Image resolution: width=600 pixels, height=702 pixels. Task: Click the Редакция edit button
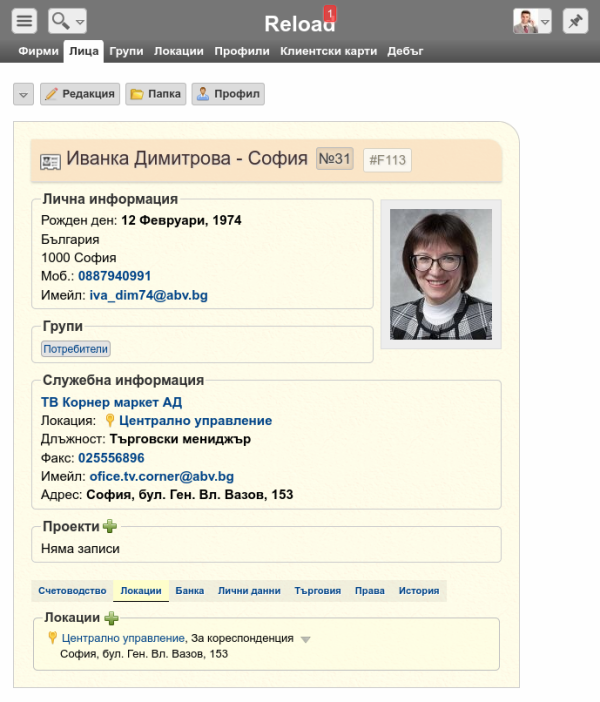[x=80, y=94]
